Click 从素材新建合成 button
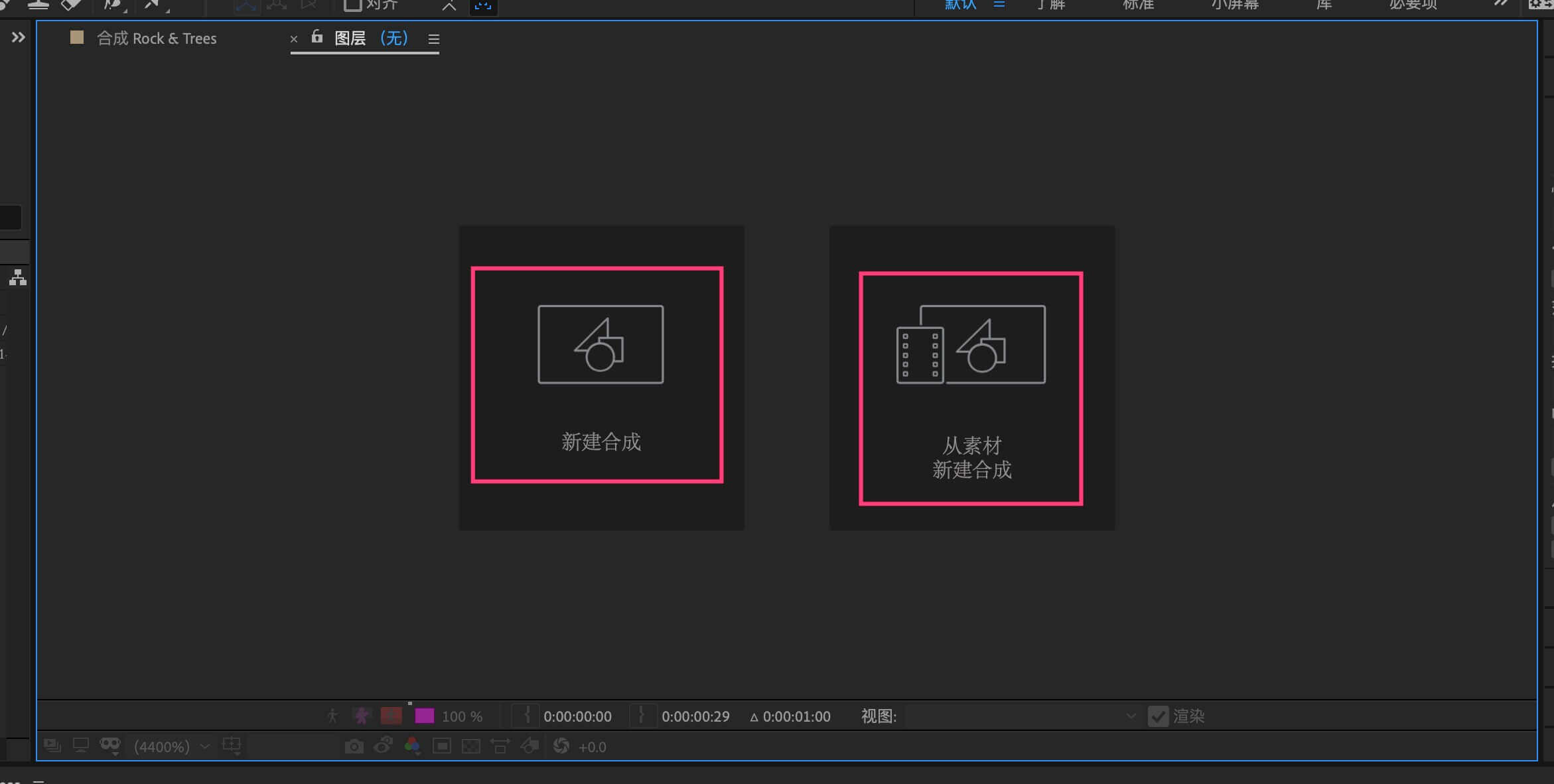Image resolution: width=1554 pixels, height=784 pixels. 971,388
